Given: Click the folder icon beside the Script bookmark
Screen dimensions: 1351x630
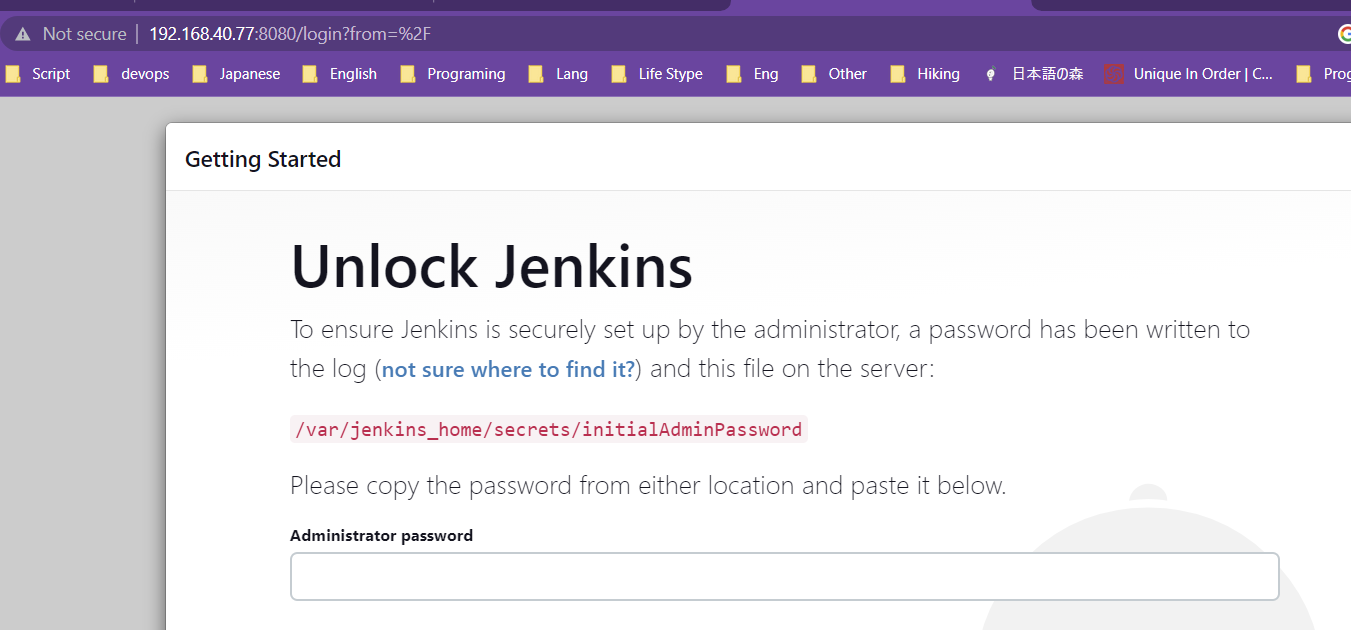Looking at the screenshot, I should pyautogui.click(x=13, y=74).
